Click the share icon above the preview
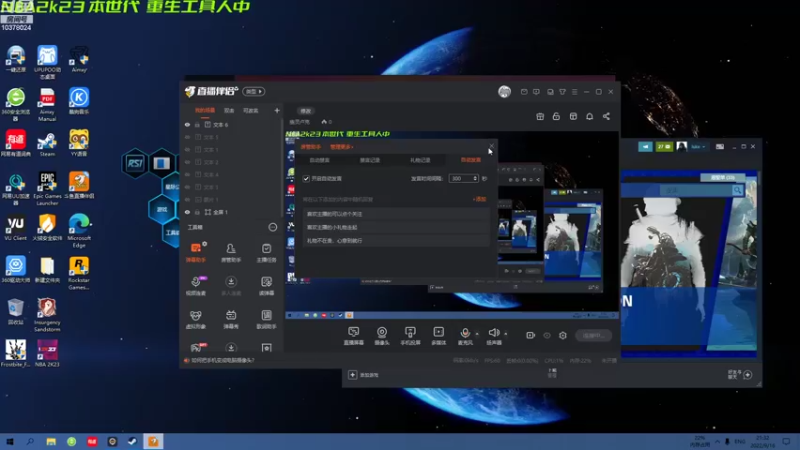The image size is (800, 450). pyautogui.click(x=606, y=116)
